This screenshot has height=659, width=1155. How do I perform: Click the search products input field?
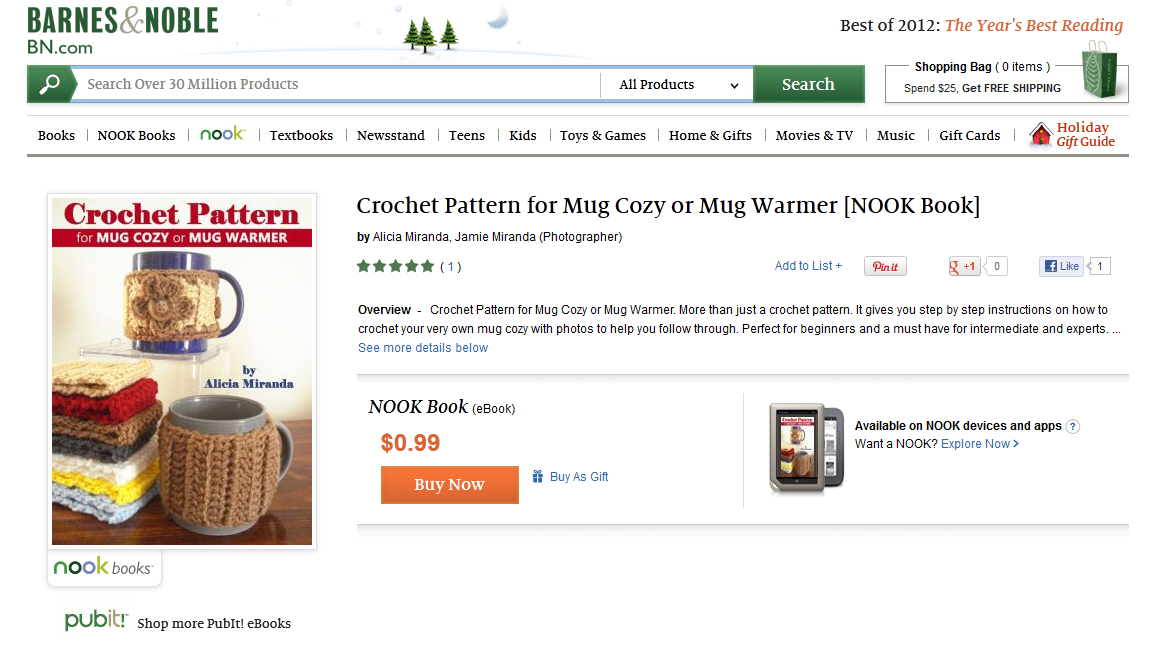point(340,84)
